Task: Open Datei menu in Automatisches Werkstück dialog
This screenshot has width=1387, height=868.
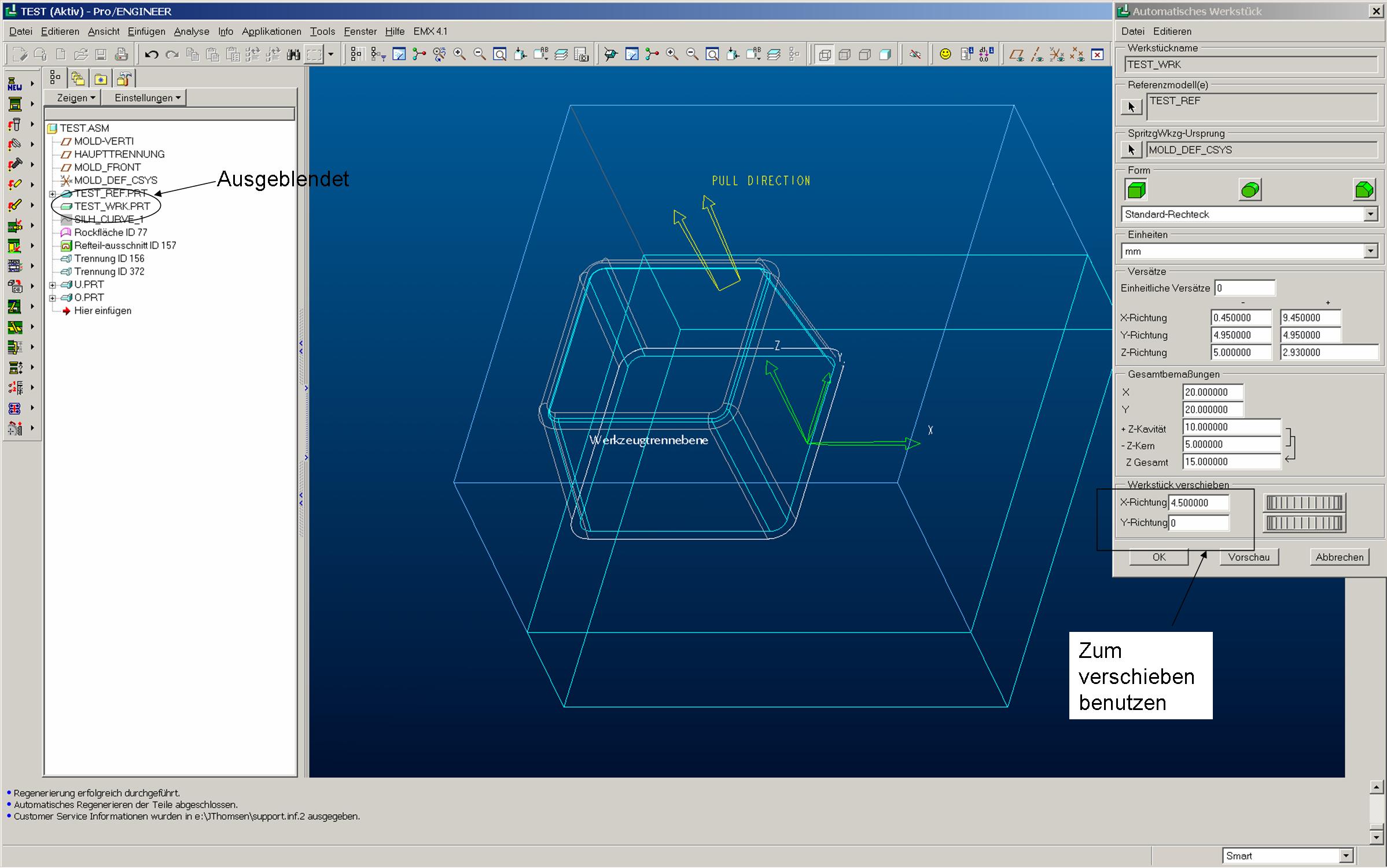Action: [1132, 31]
